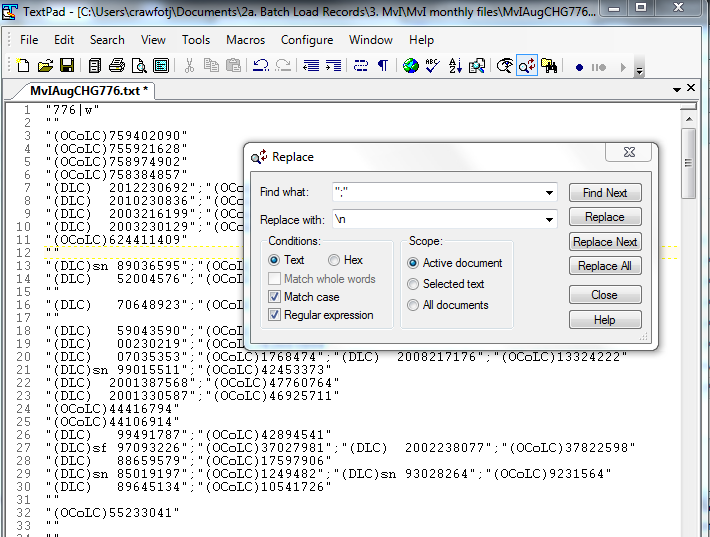Choose the Selected text scope option
Image resolution: width=710 pixels, height=537 pixels.
click(414, 284)
